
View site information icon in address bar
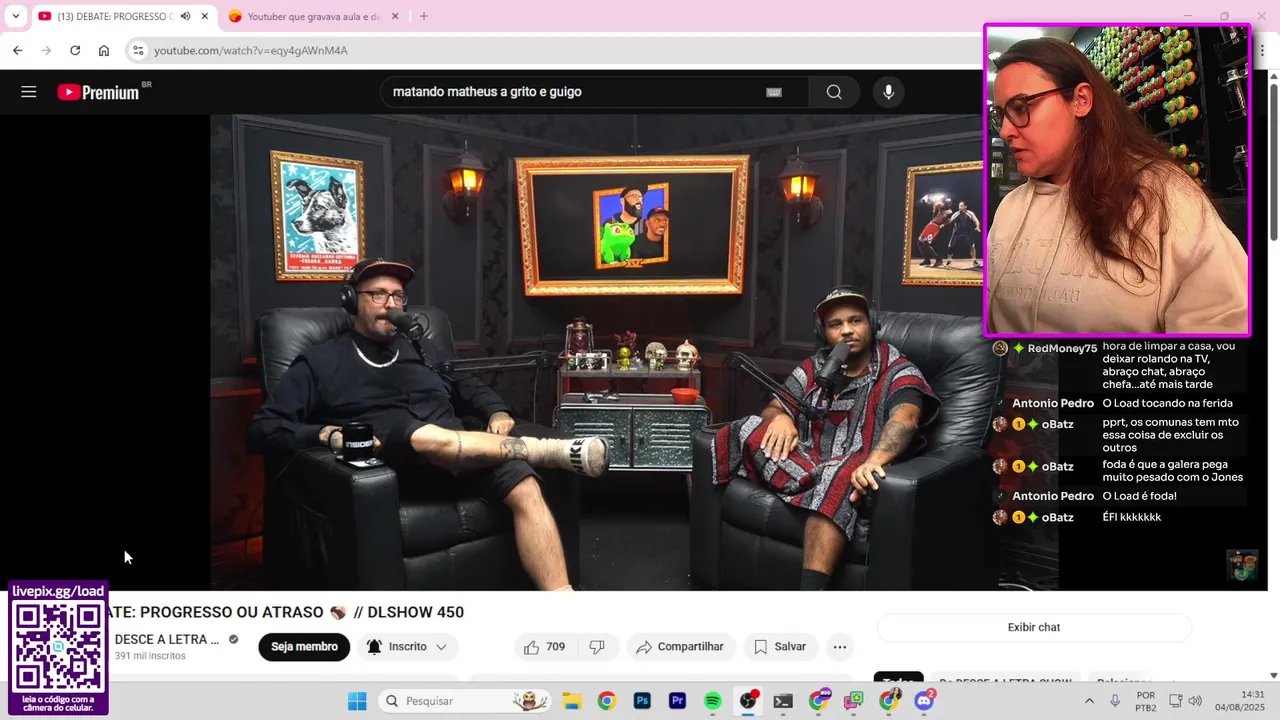(x=139, y=50)
